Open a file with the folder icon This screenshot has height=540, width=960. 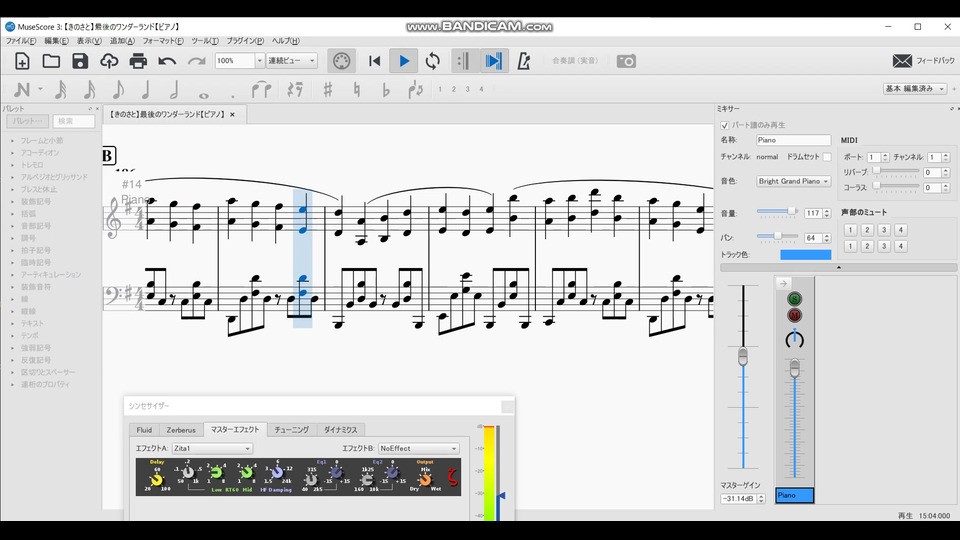pos(51,61)
